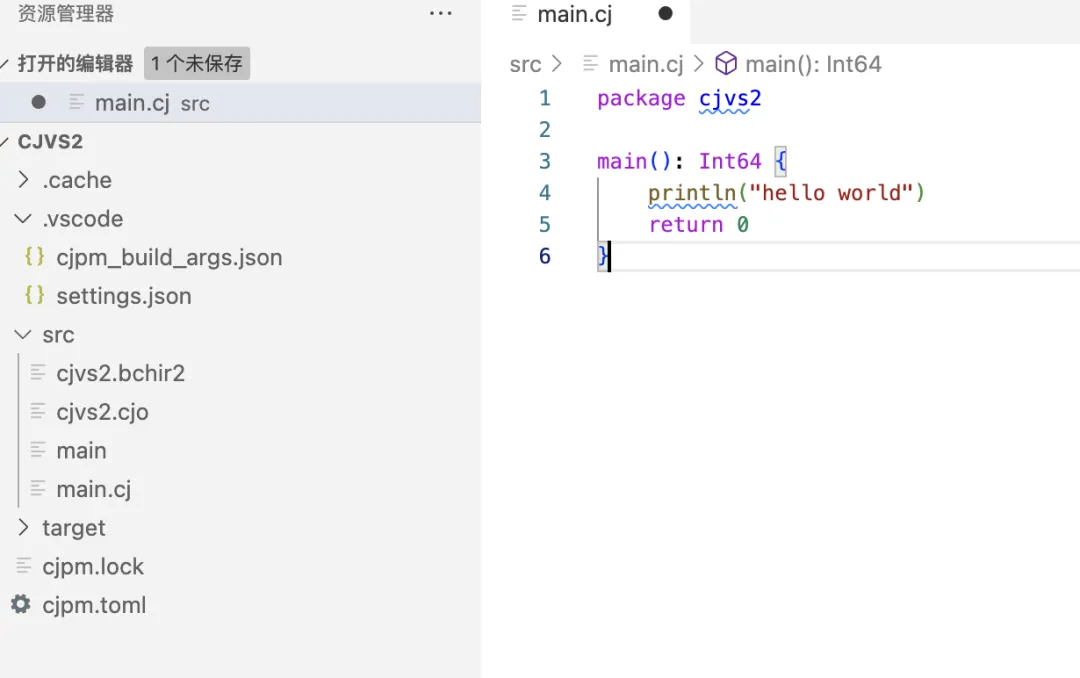Collapse the CJVS2 project root
This screenshot has height=678, width=1080.
(8, 142)
